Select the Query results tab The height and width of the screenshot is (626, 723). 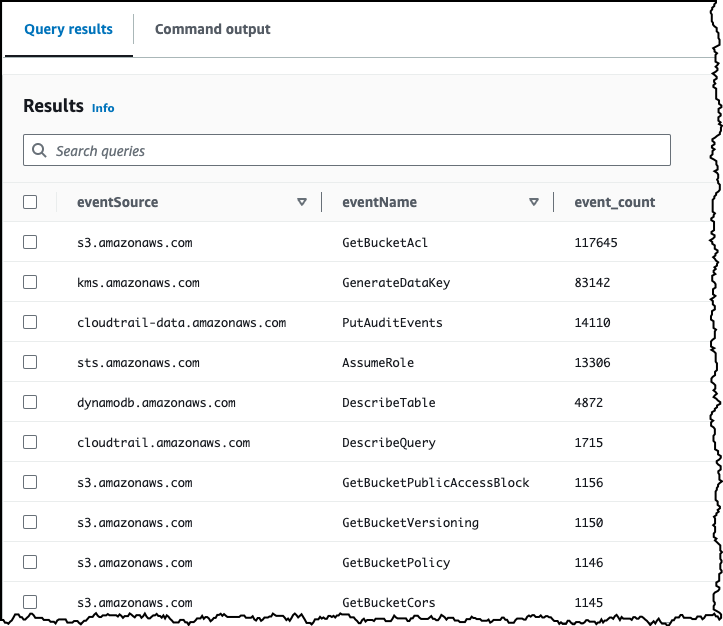68,29
